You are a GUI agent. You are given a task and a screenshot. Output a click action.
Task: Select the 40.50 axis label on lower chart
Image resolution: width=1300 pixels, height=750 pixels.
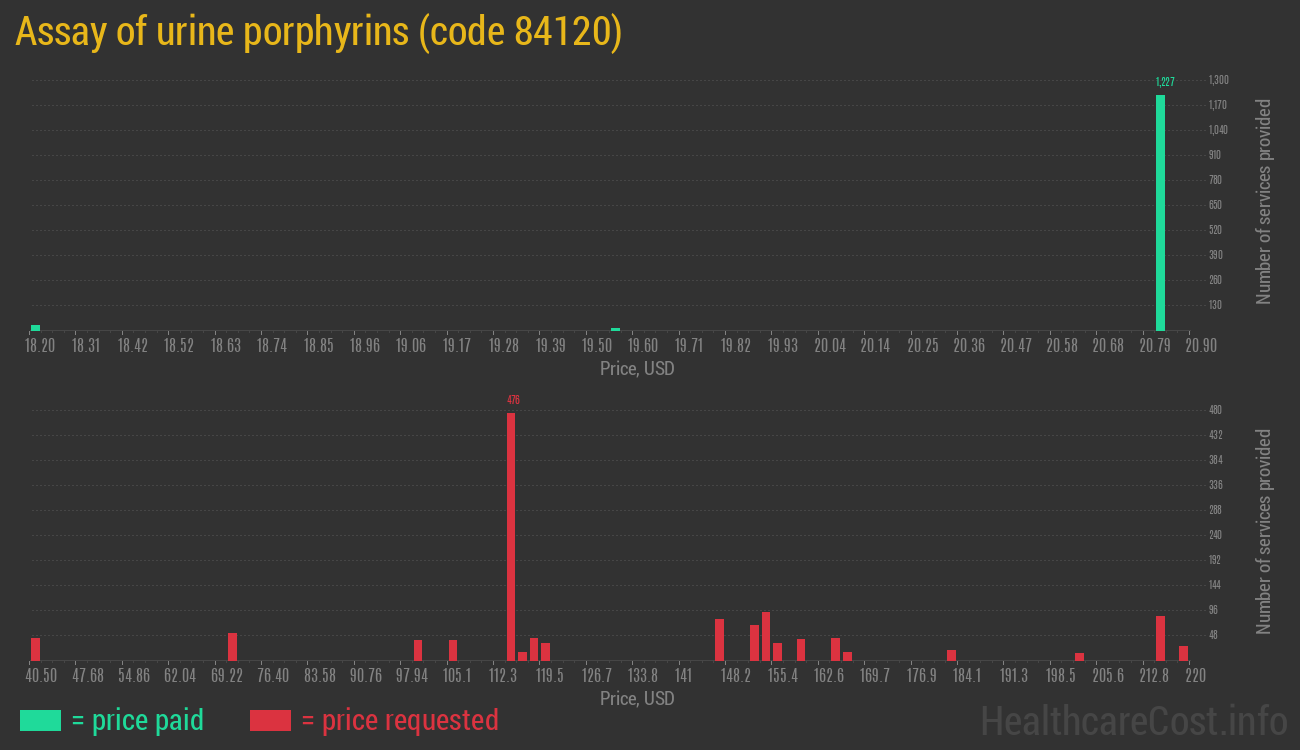(x=40, y=676)
